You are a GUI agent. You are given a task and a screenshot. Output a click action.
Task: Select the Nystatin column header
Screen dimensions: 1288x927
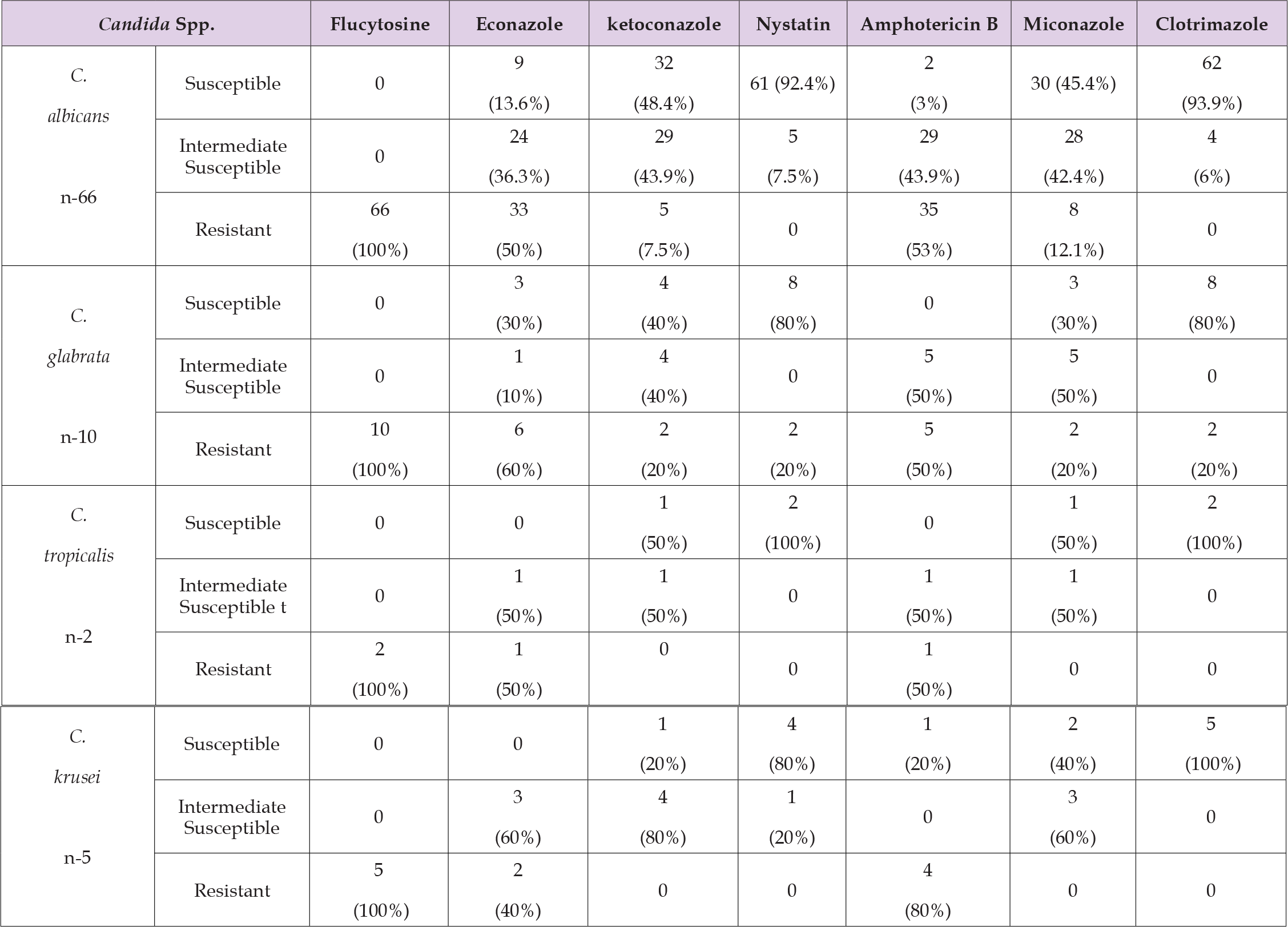[792, 24]
